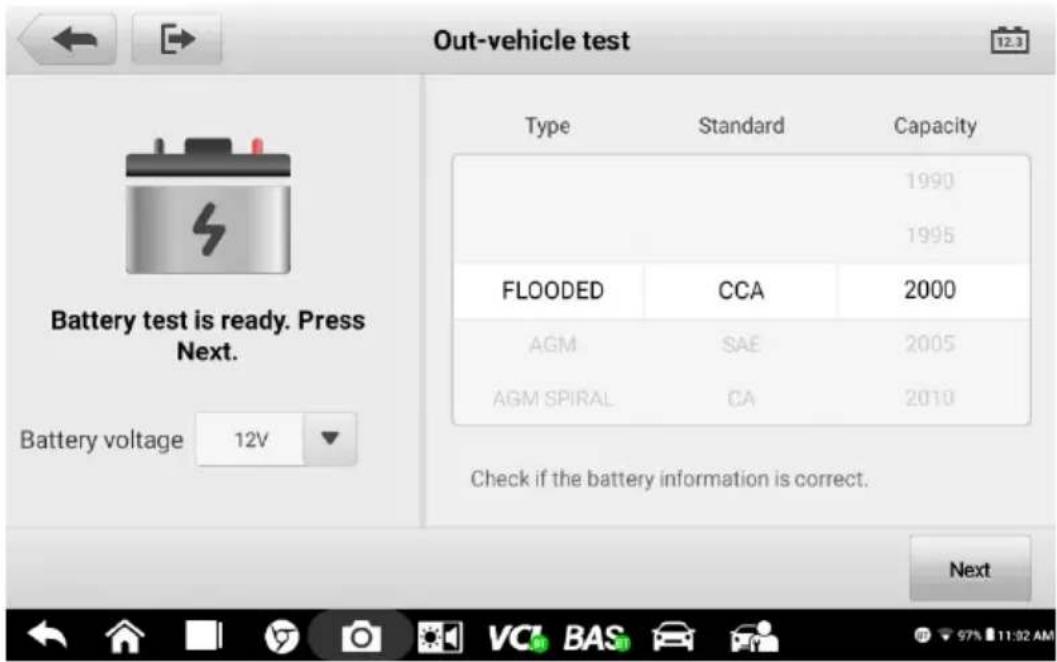Click the Next button

tap(970, 570)
